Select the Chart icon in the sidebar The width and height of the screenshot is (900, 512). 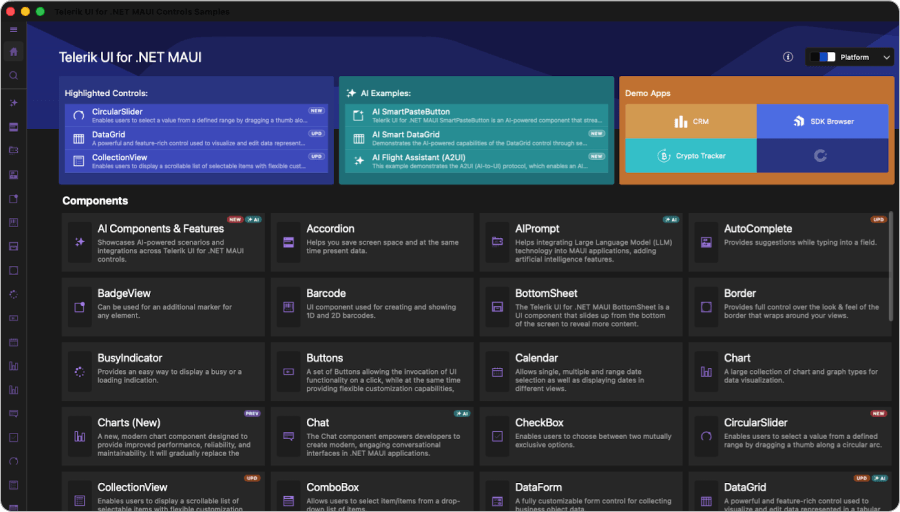coord(14,366)
